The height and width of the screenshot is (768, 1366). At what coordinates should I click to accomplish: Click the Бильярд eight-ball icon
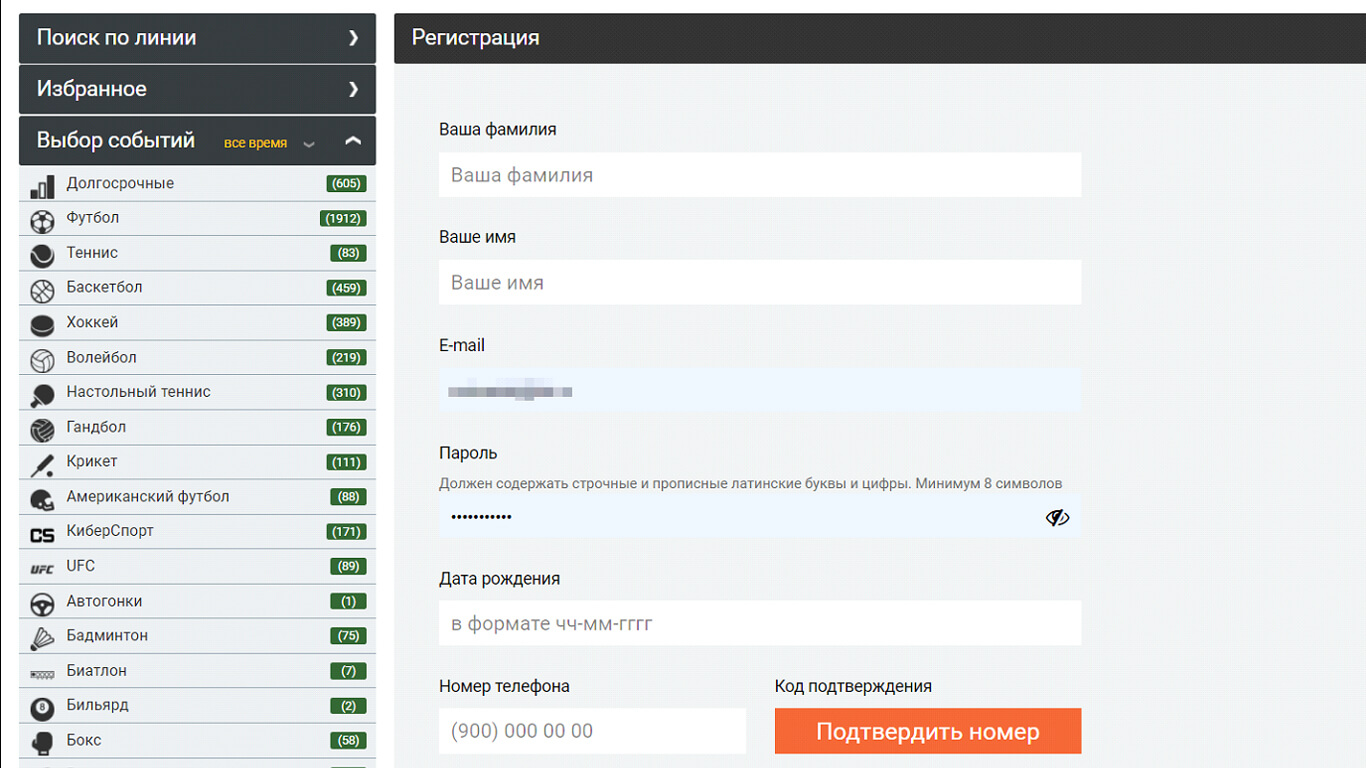(x=42, y=708)
